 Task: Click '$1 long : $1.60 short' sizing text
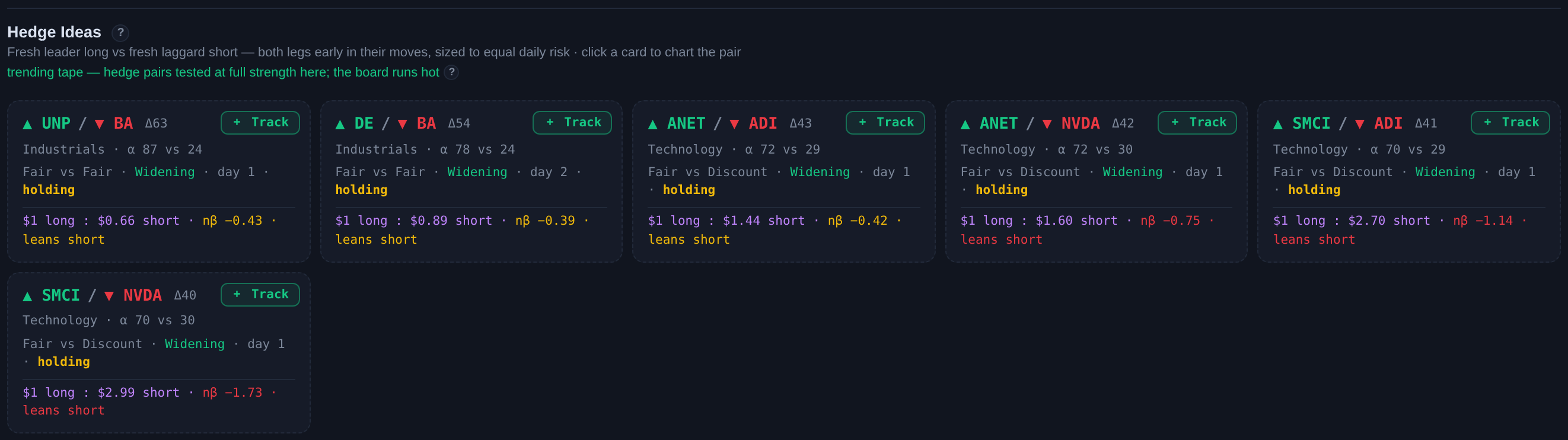[1039, 221]
